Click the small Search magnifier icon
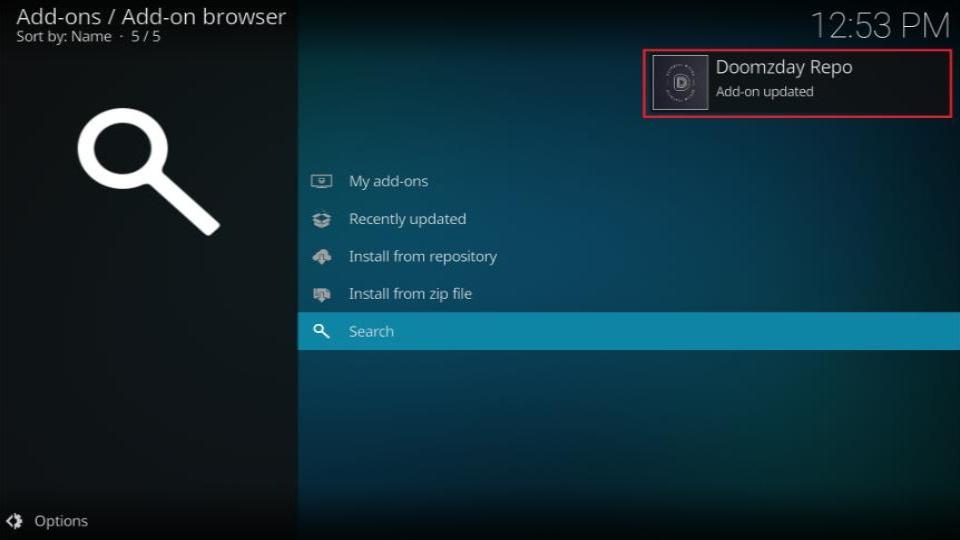Viewport: 960px width, 540px height. coord(321,331)
